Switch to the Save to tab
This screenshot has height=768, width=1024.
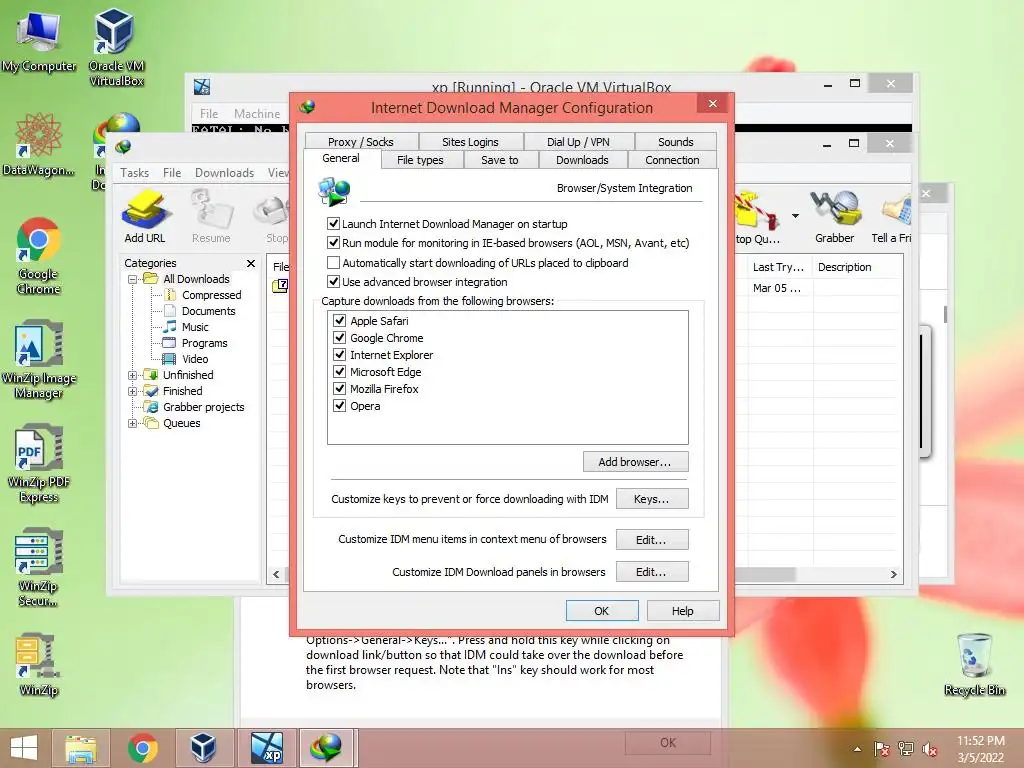[500, 160]
